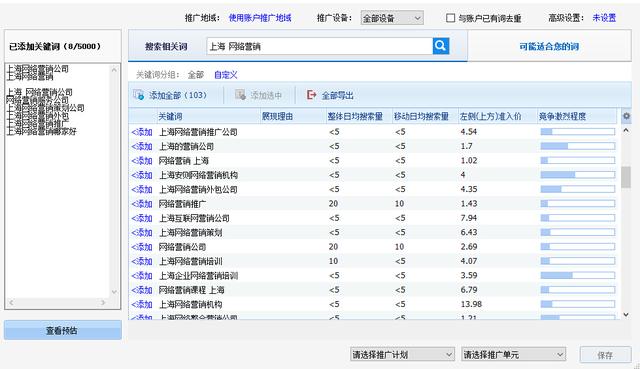
Task: Click the keyword search input field
Action: (x=320, y=46)
